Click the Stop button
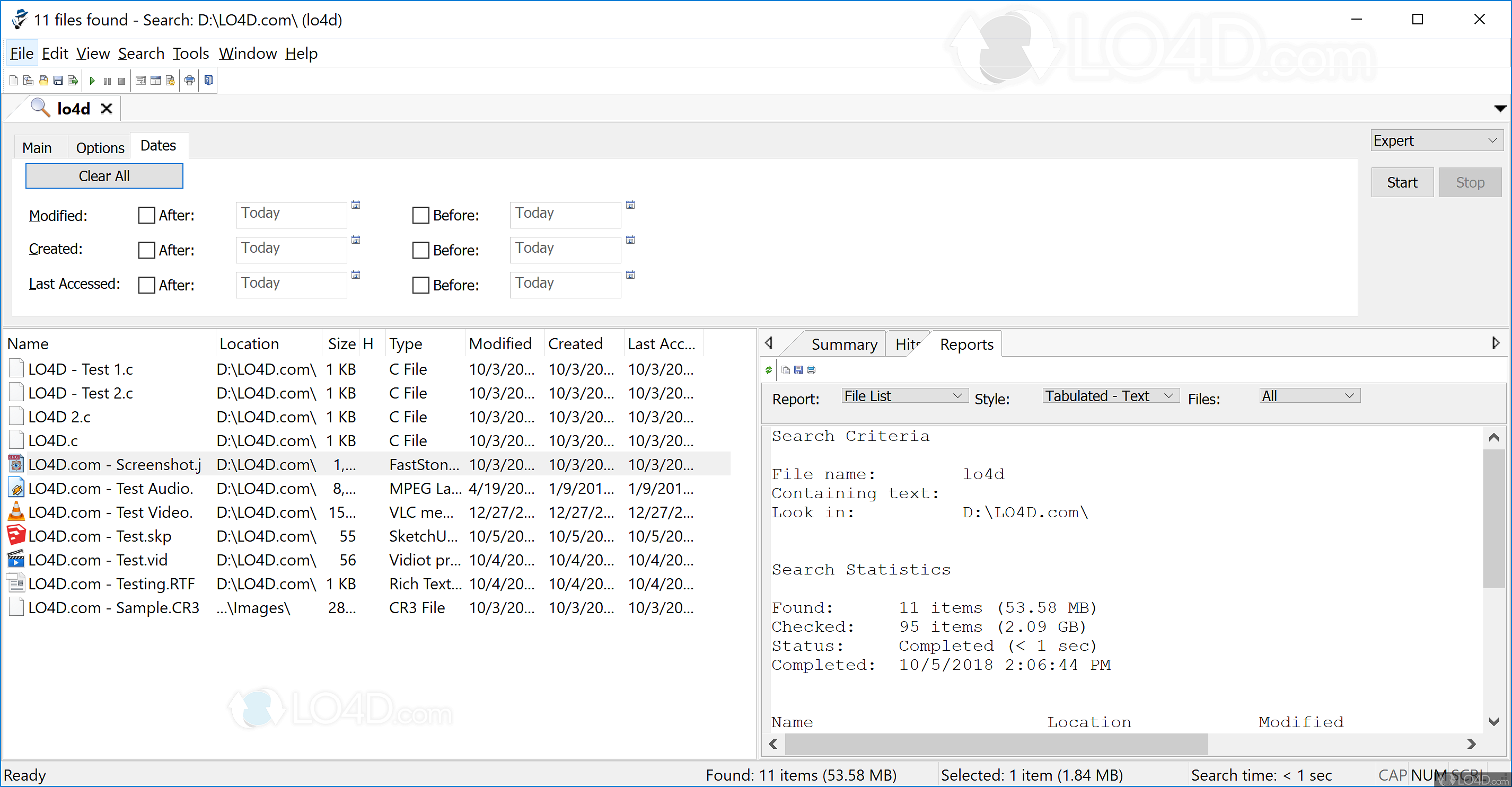This screenshot has width=1512, height=787. click(x=1470, y=182)
